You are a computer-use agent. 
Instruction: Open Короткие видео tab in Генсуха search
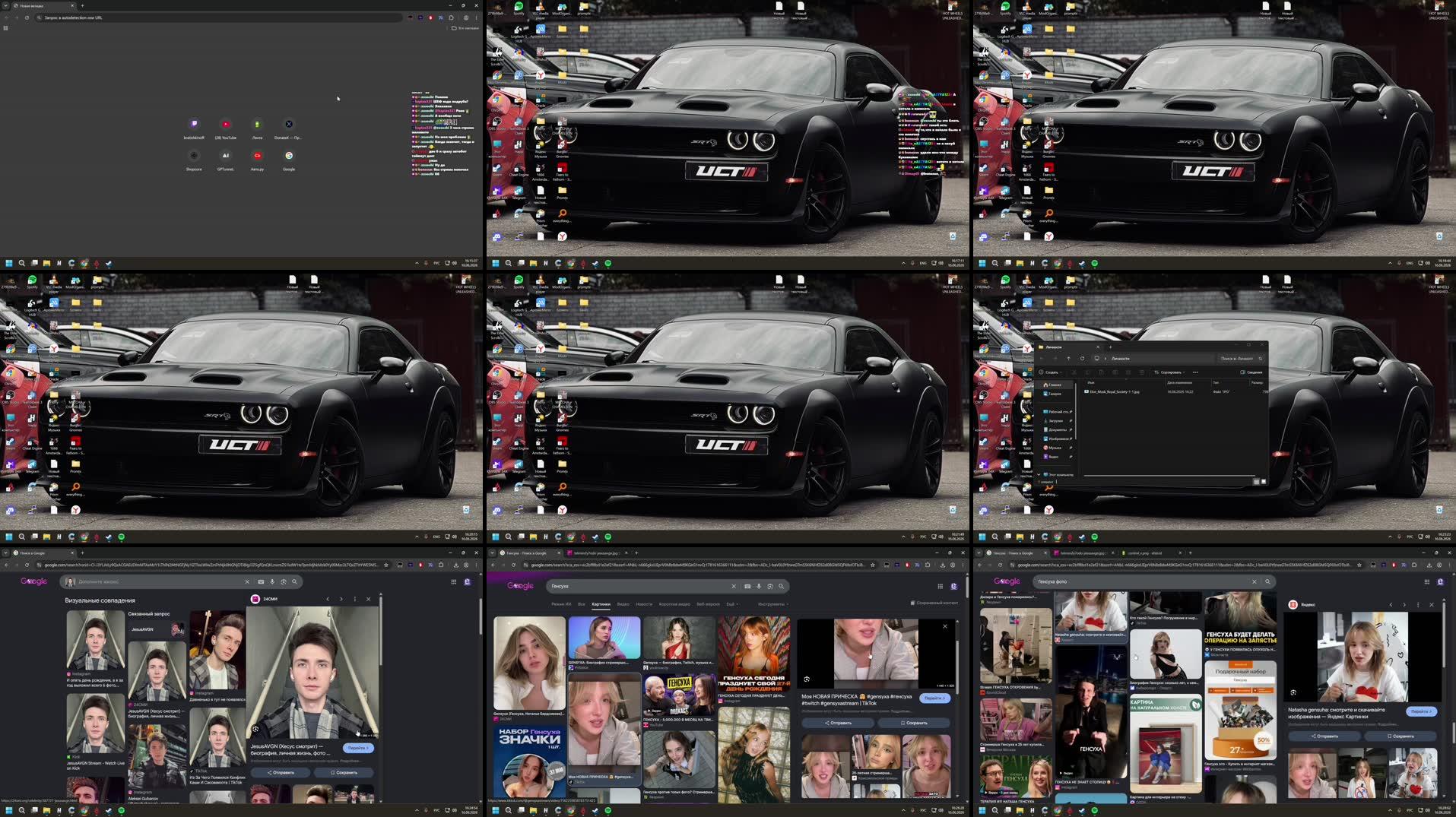click(x=675, y=604)
